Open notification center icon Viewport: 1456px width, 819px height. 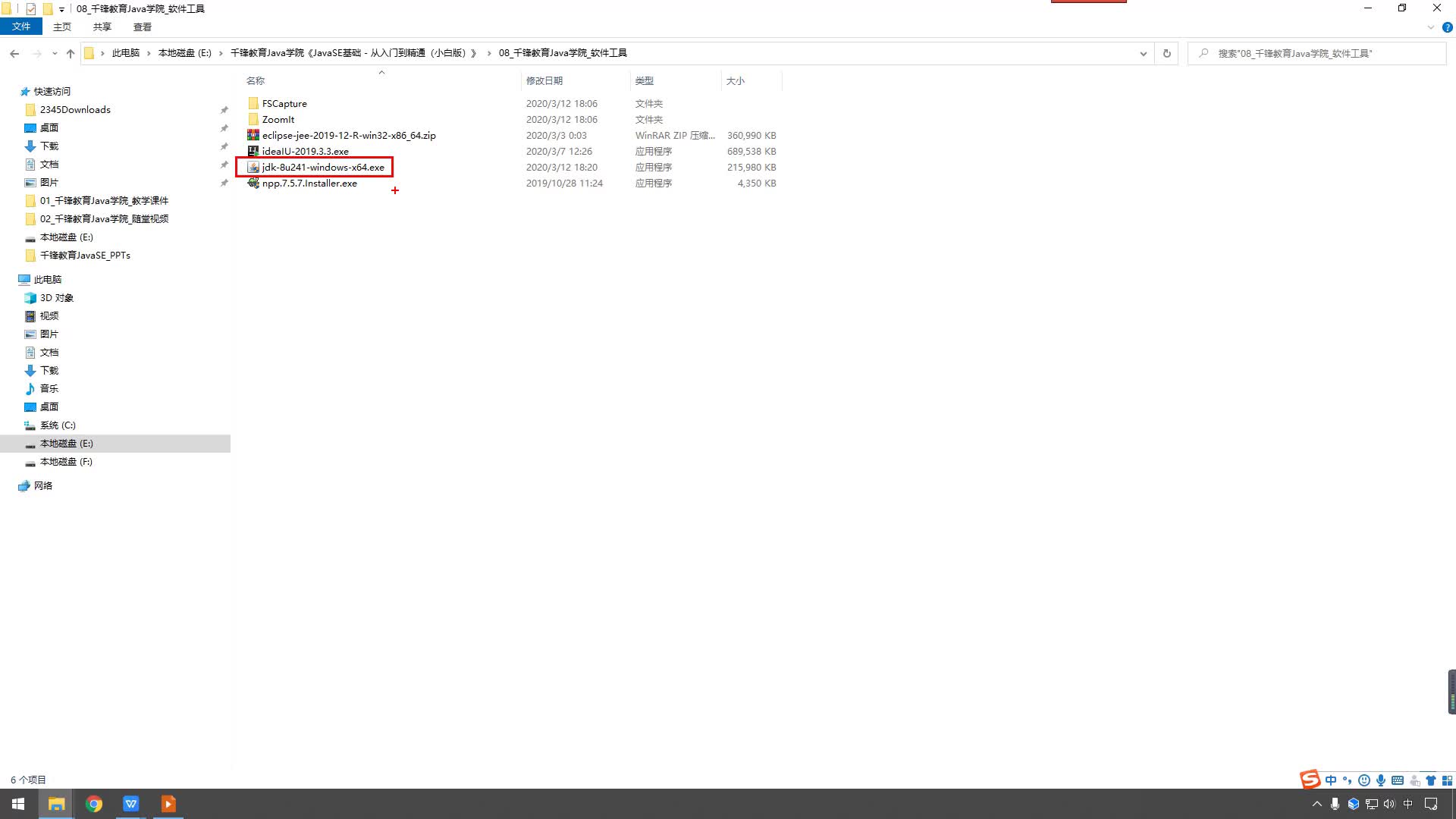pyautogui.click(x=1431, y=804)
